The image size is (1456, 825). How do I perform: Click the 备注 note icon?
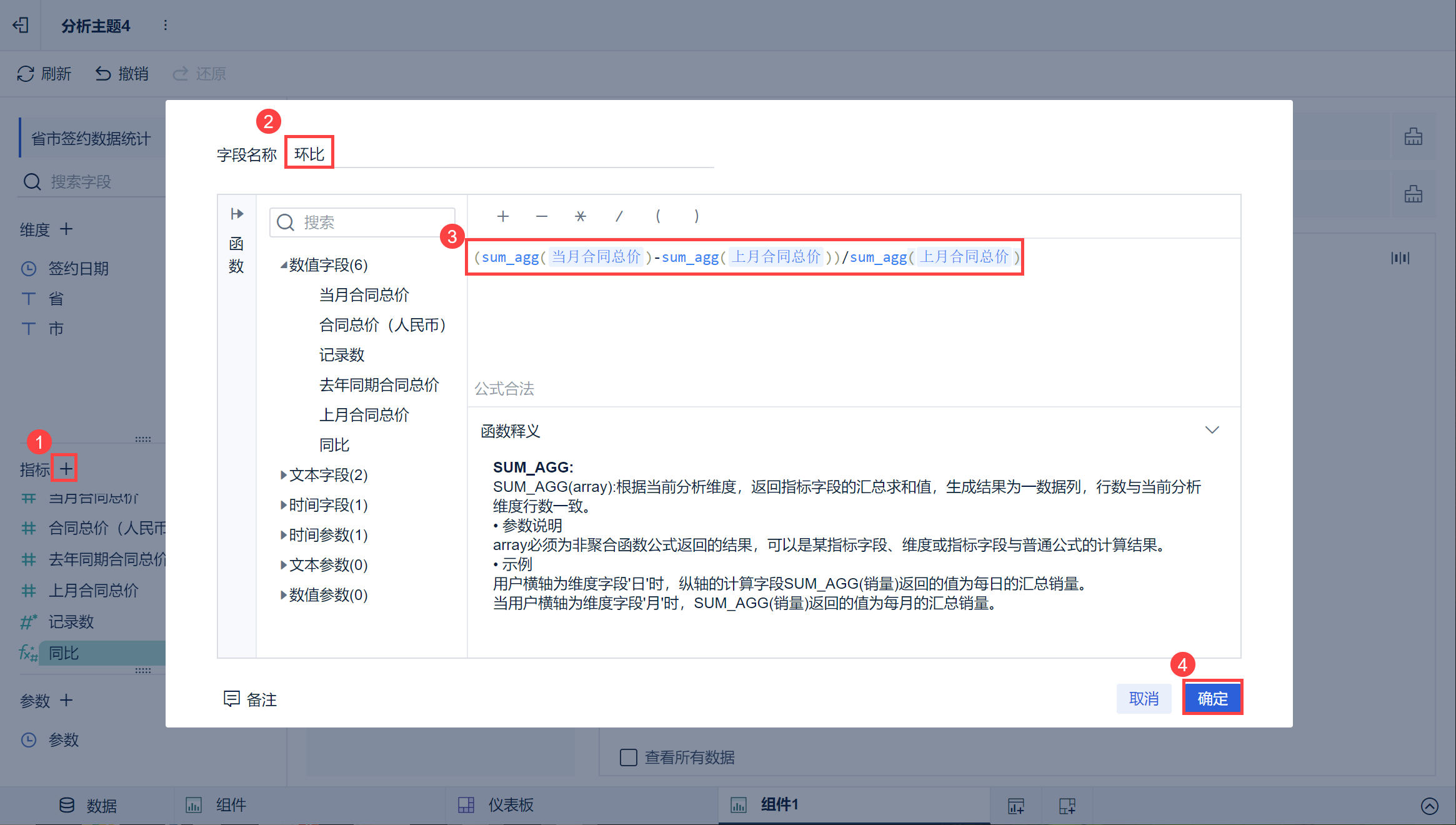pos(232,699)
